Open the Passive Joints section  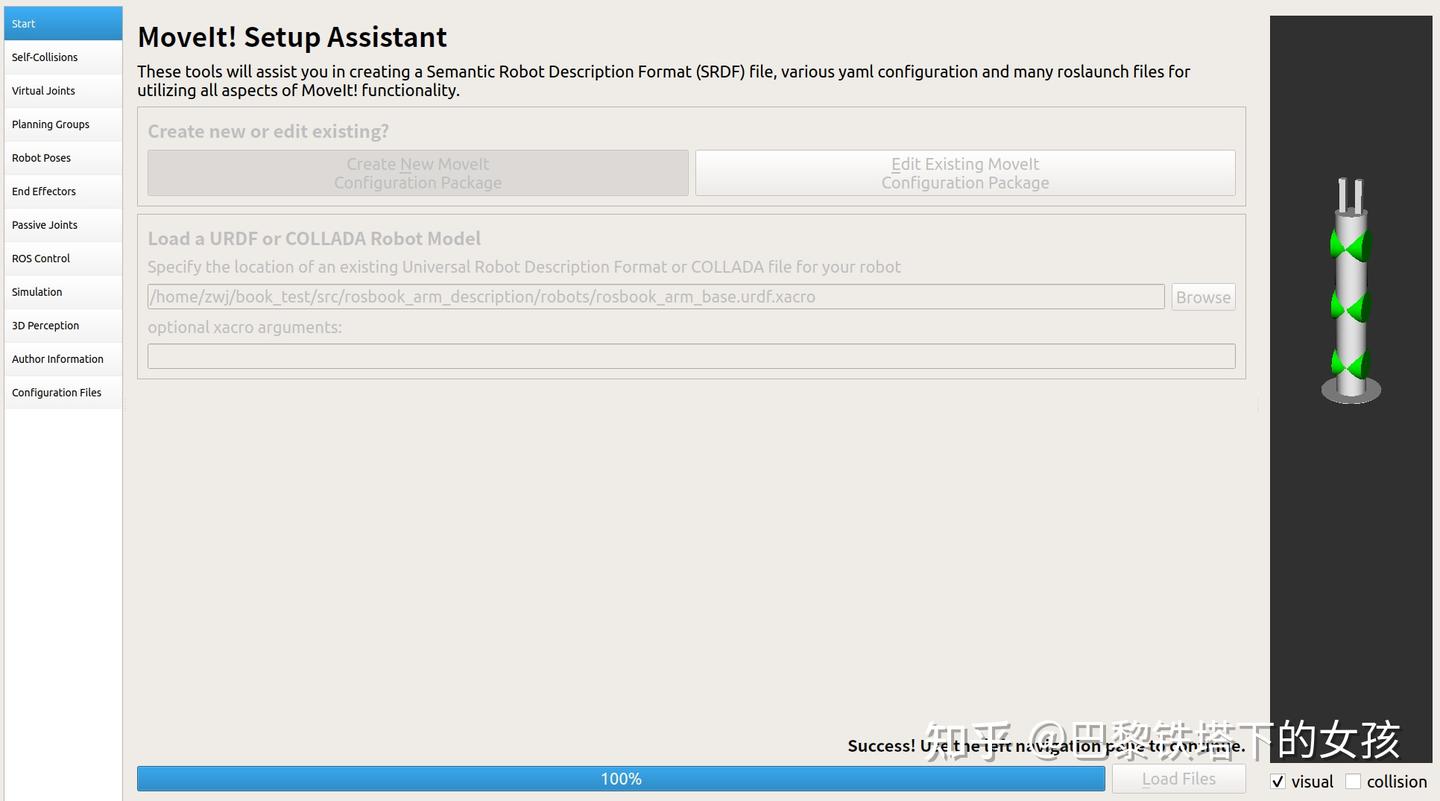44,224
